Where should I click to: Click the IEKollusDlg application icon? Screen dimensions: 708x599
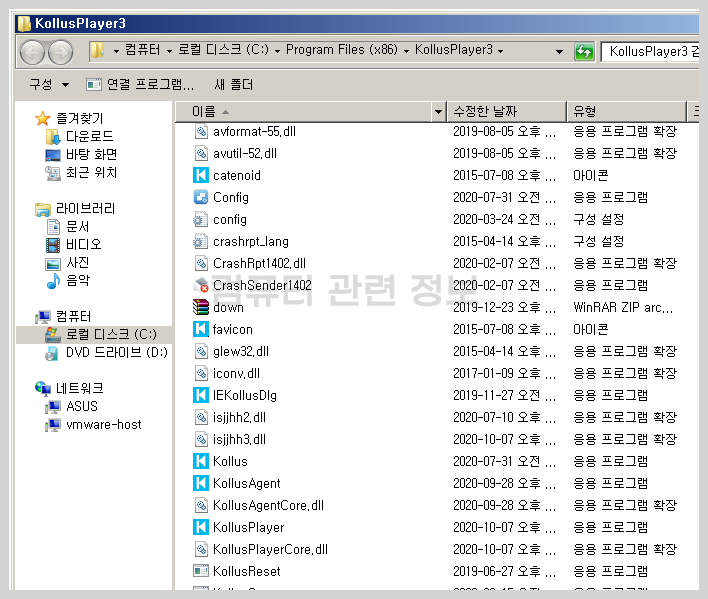(201, 395)
